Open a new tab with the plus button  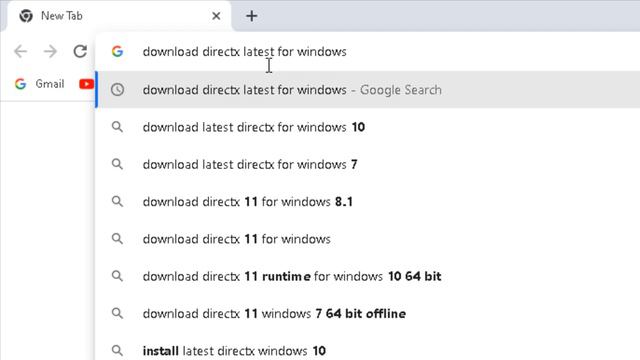click(x=251, y=16)
